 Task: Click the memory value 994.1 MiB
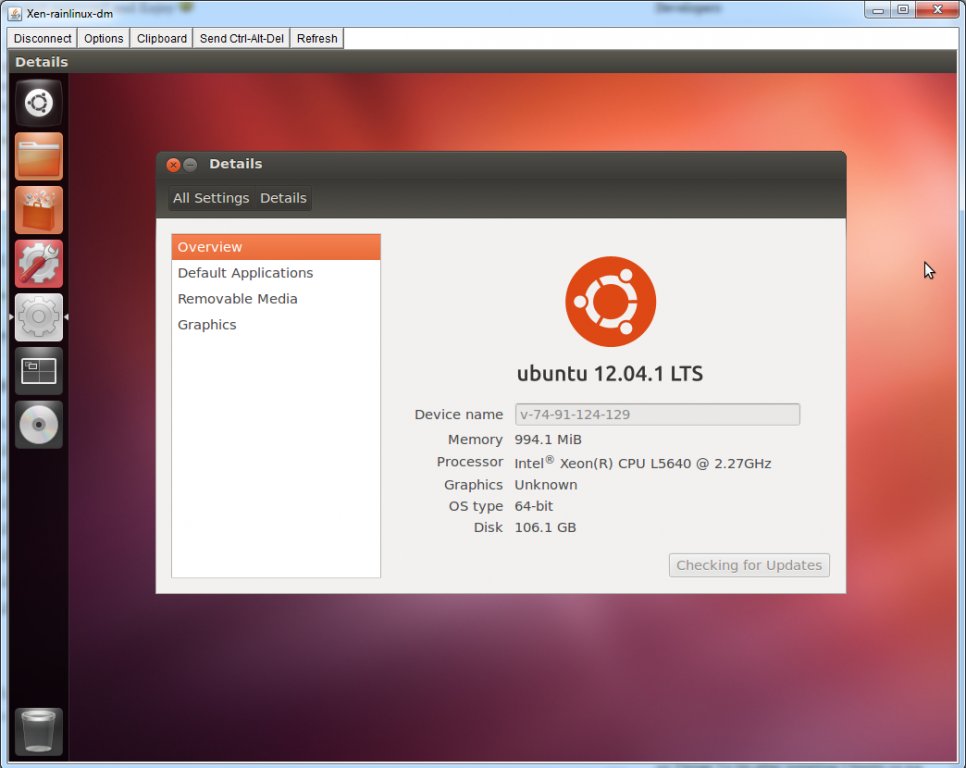[x=548, y=440]
